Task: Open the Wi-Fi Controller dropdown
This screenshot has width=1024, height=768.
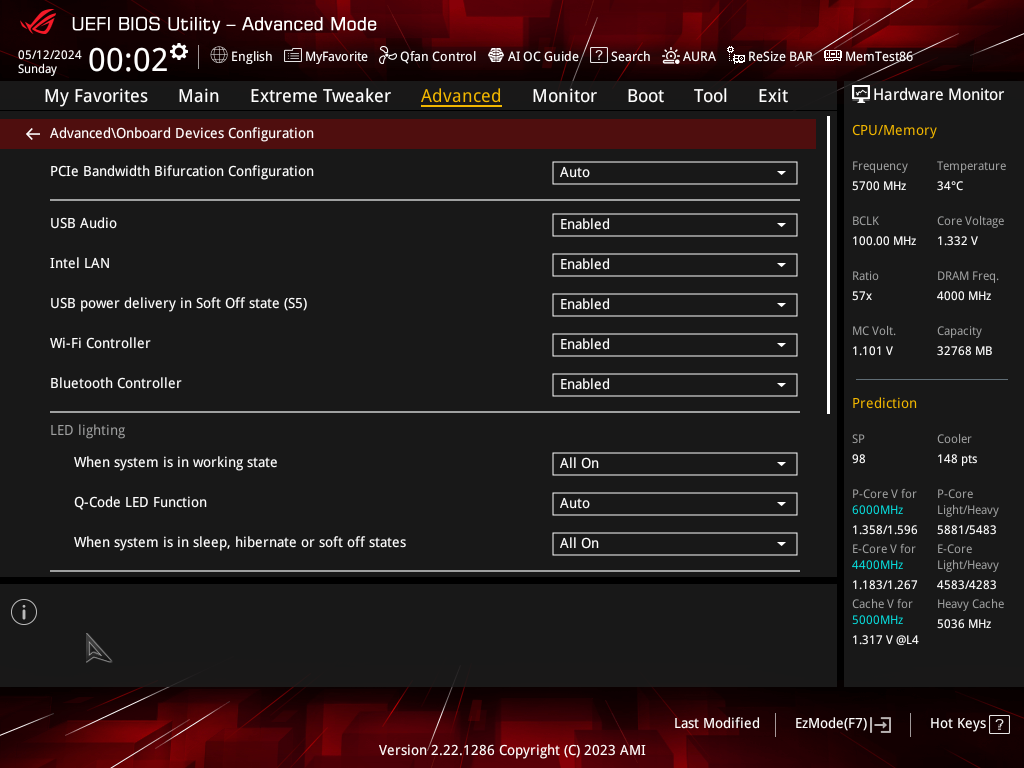Action: tap(675, 345)
